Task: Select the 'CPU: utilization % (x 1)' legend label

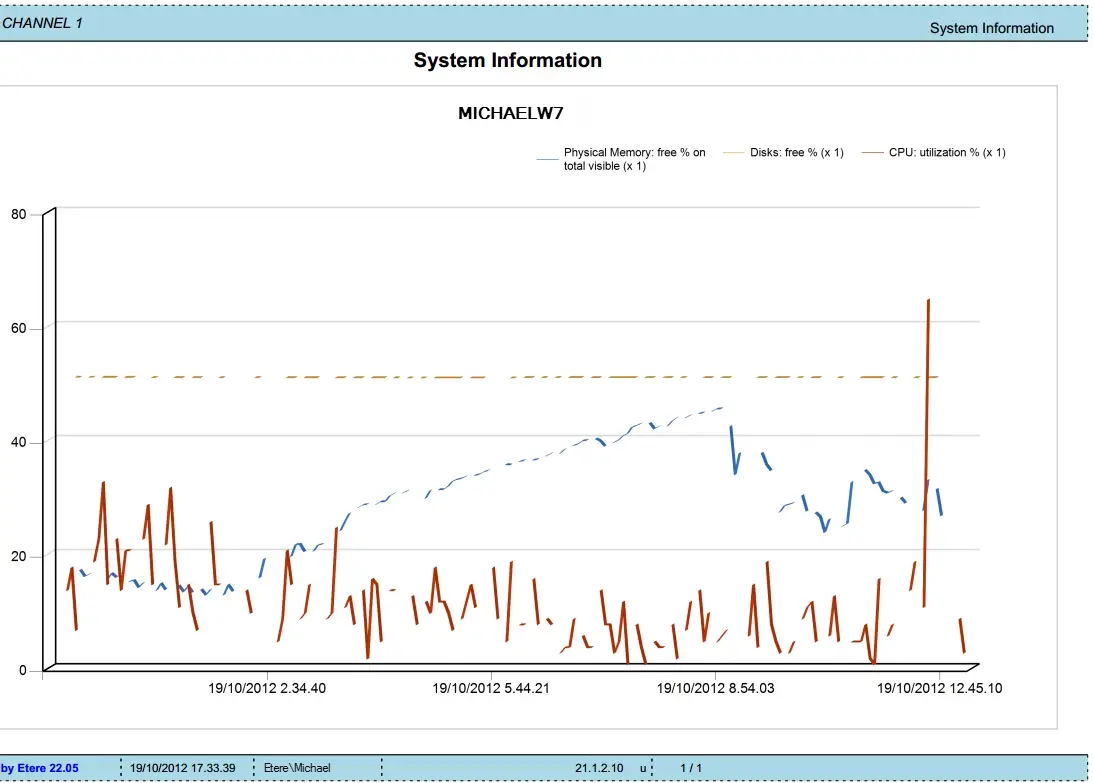Action: 946,153
